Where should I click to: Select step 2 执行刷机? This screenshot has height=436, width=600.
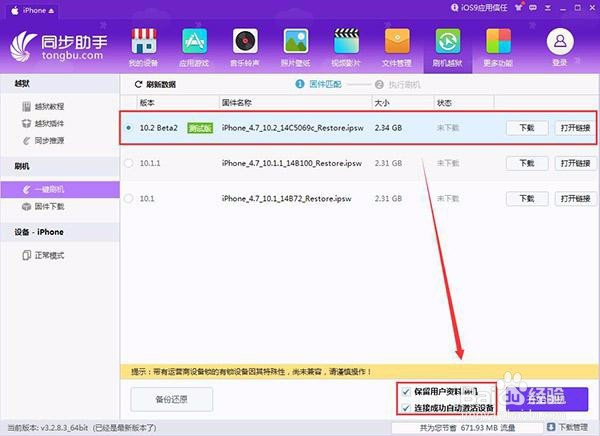pyautogui.click(x=398, y=85)
